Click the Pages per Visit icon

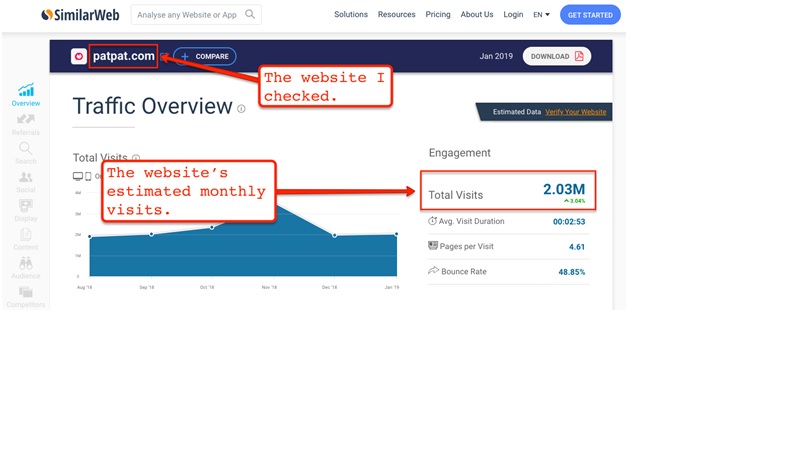pos(433,245)
